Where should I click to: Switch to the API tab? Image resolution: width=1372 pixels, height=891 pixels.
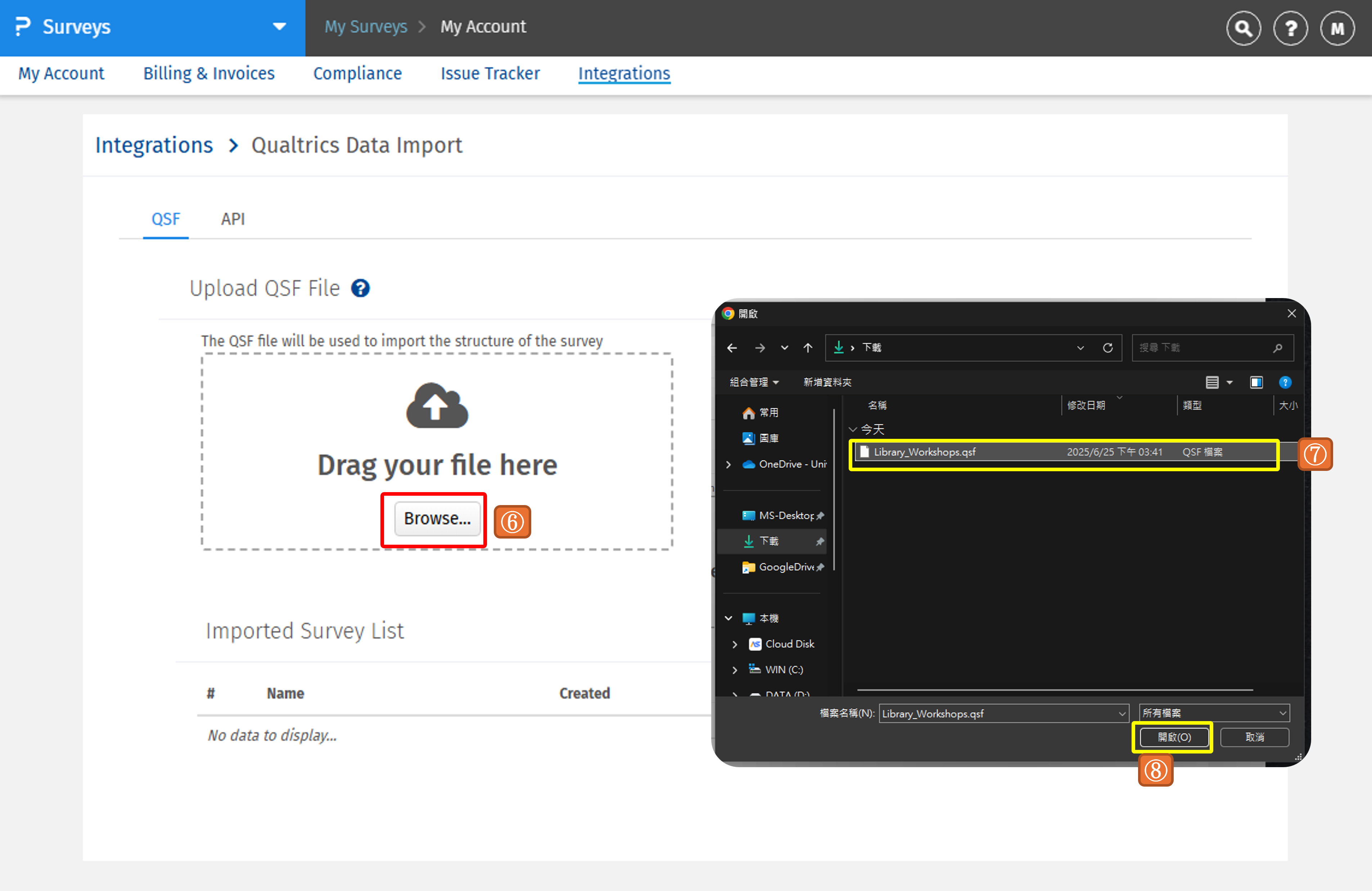point(233,219)
